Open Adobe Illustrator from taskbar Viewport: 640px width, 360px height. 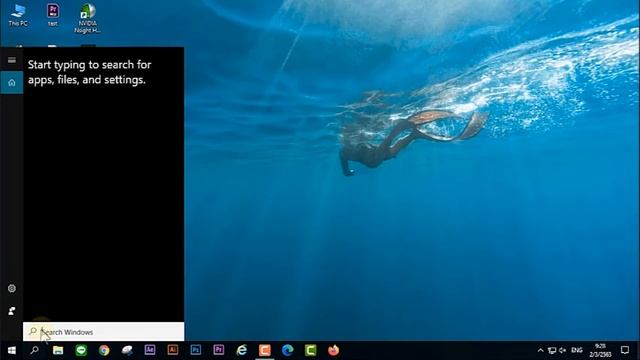pos(173,350)
